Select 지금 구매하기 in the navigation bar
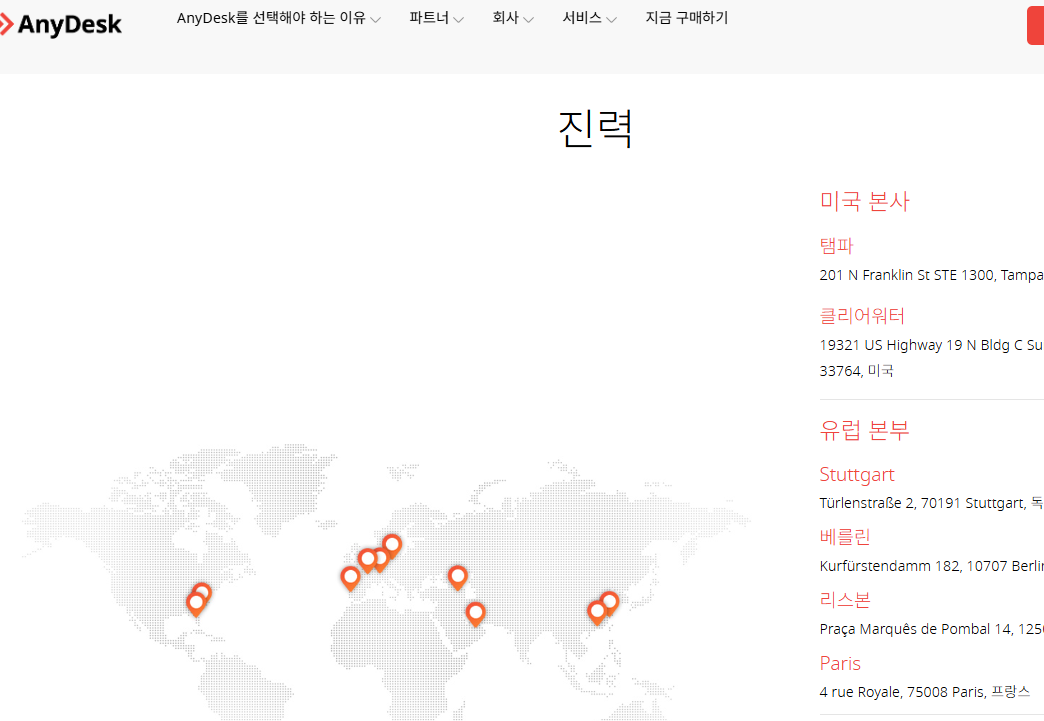Screen dimensions: 1044x721 click(687, 18)
